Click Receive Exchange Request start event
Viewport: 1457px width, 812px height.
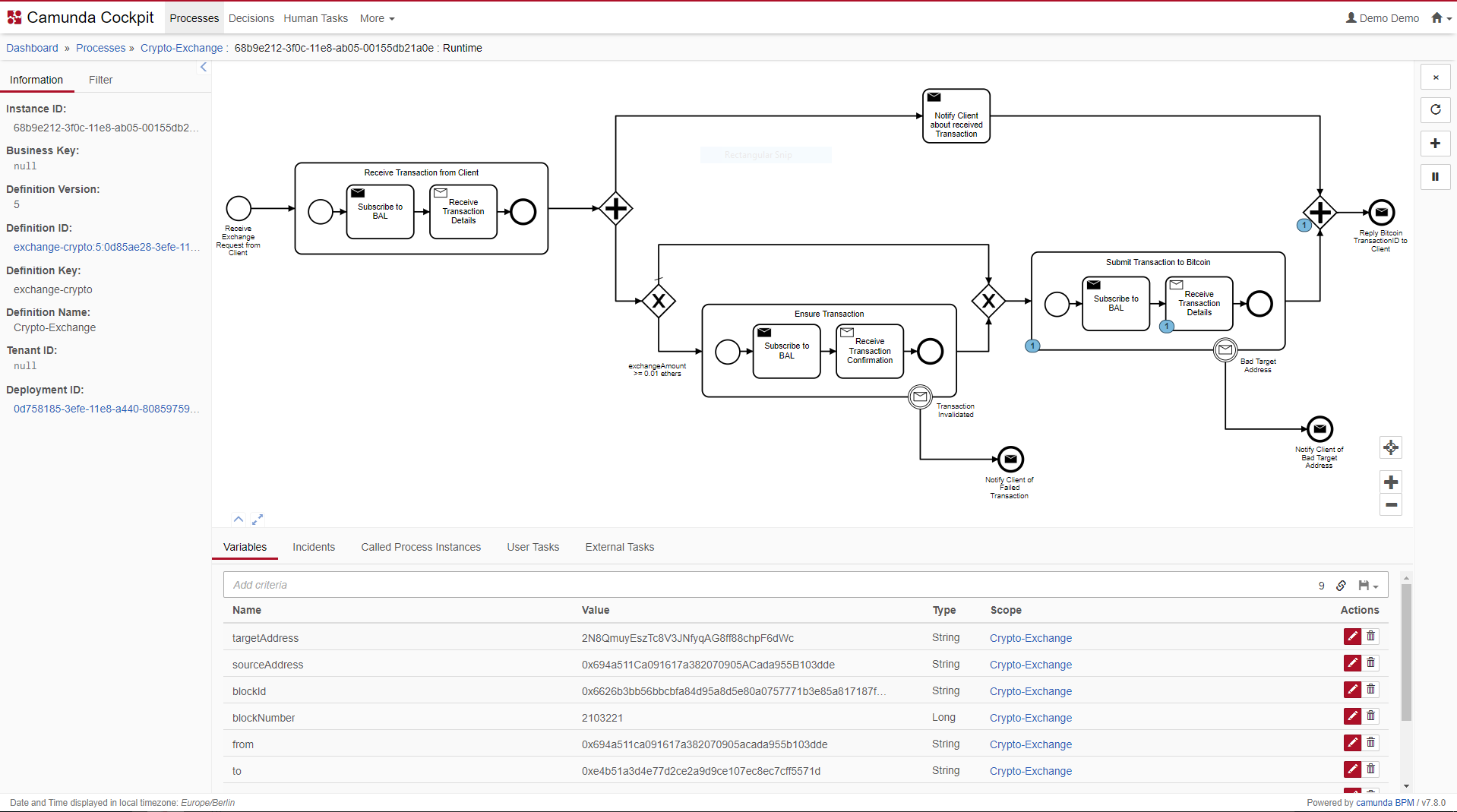[x=239, y=208]
